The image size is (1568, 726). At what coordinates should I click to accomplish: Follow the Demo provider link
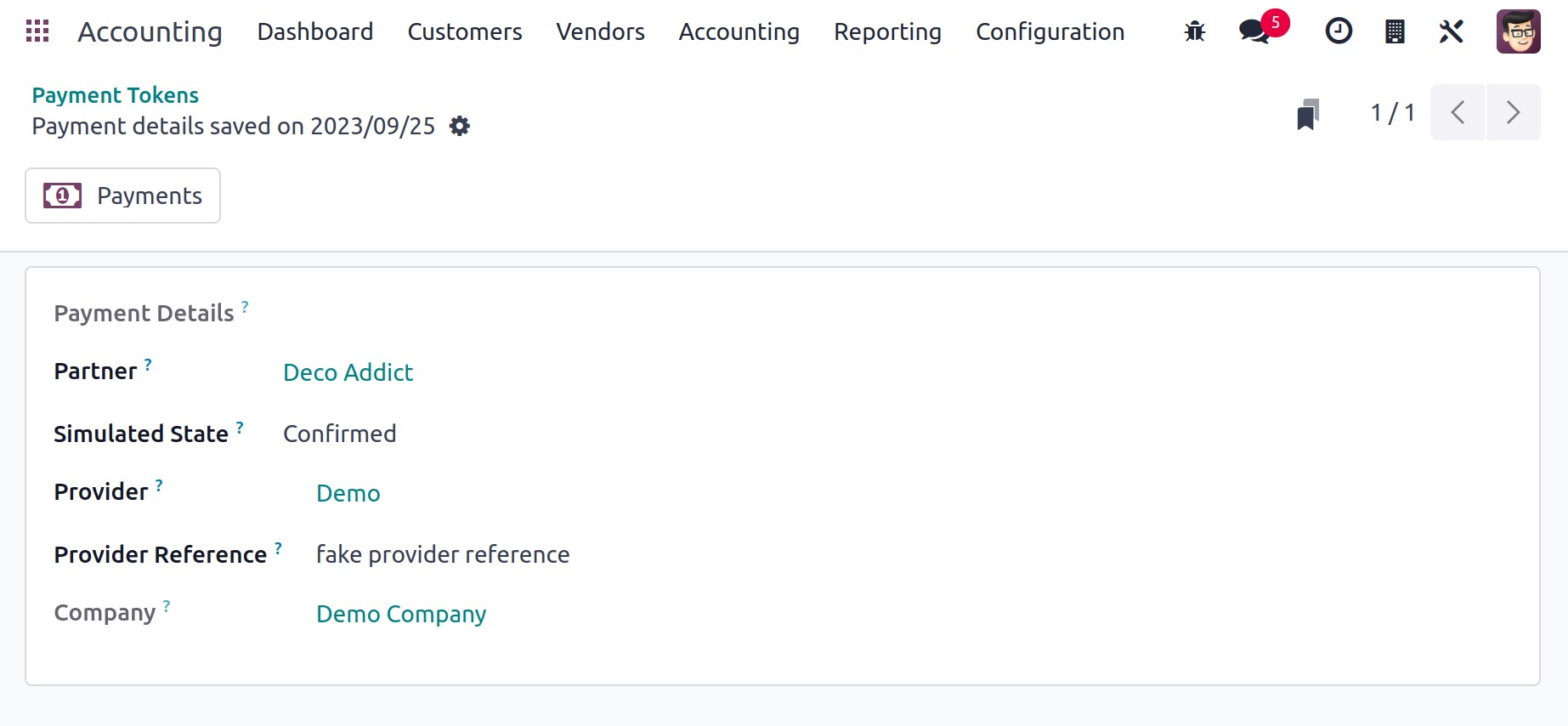pos(348,493)
